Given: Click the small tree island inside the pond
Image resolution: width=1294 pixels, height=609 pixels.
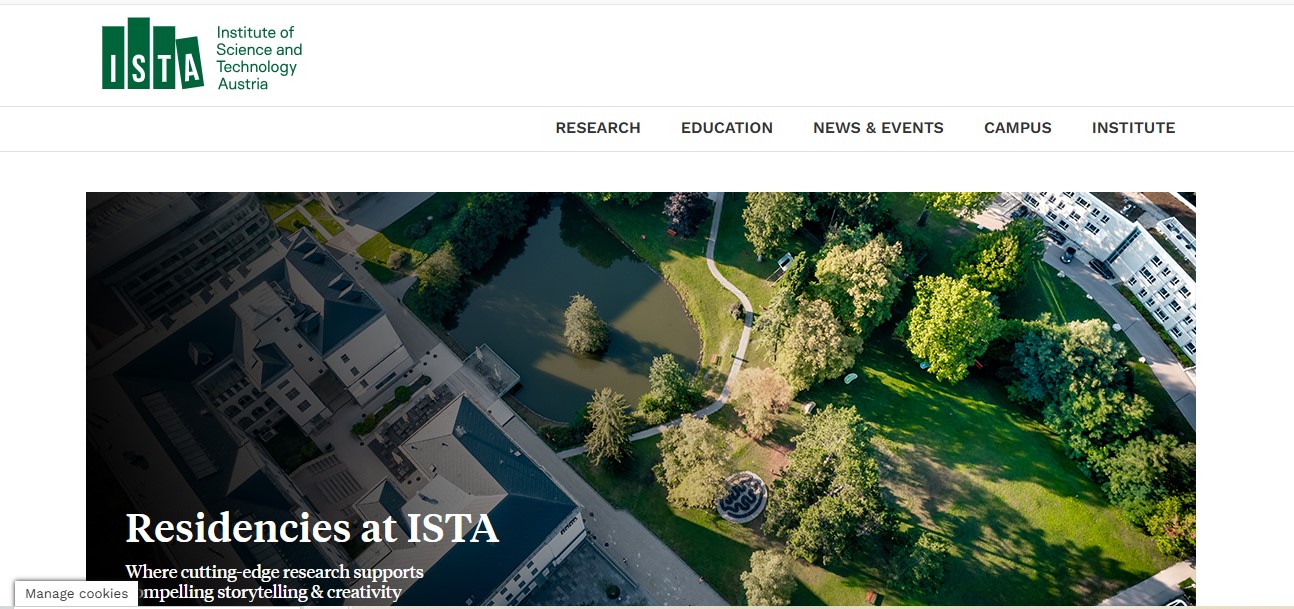Looking at the screenshot, I should (586, 325).
